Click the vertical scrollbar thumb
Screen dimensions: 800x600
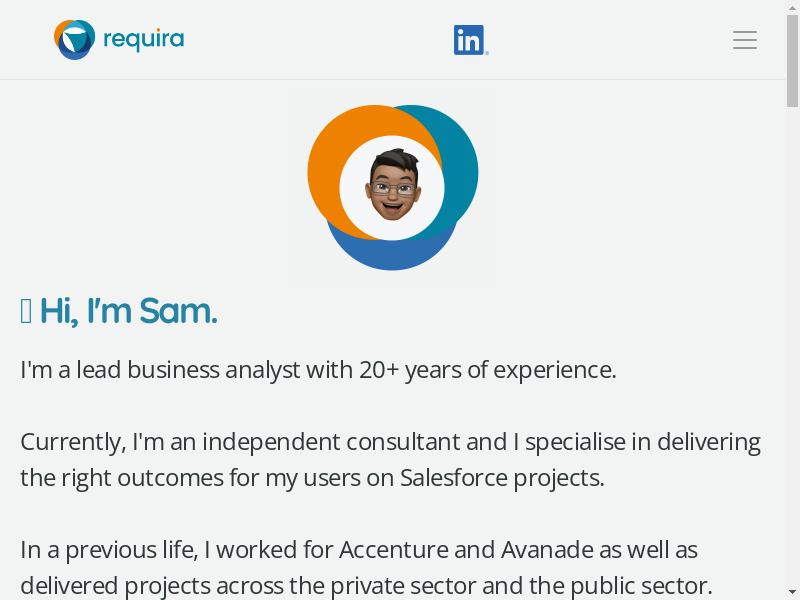tap(792, 62)
